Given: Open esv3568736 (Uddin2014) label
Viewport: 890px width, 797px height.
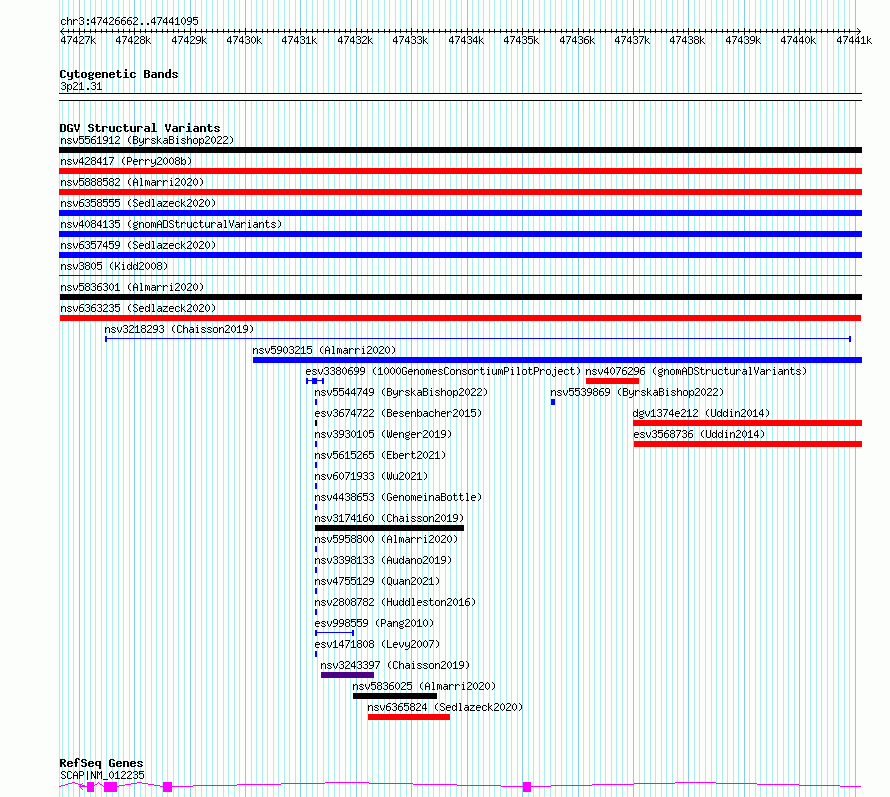Looking at the screenshot, I should pos(699,434).
